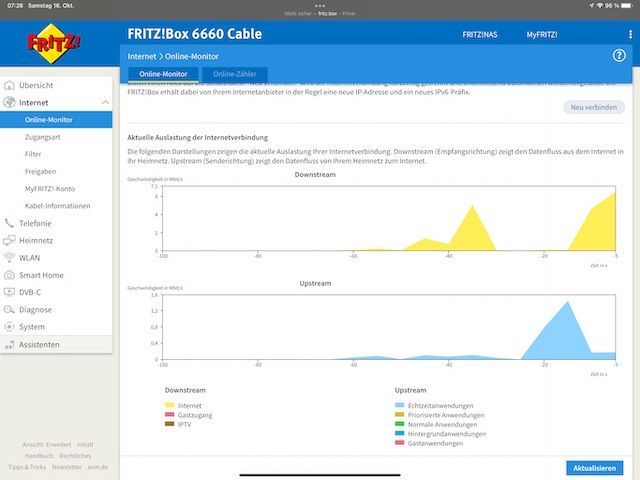640x480 pixels.
Task: Click the System gear icon
Action: coord(9,327)
